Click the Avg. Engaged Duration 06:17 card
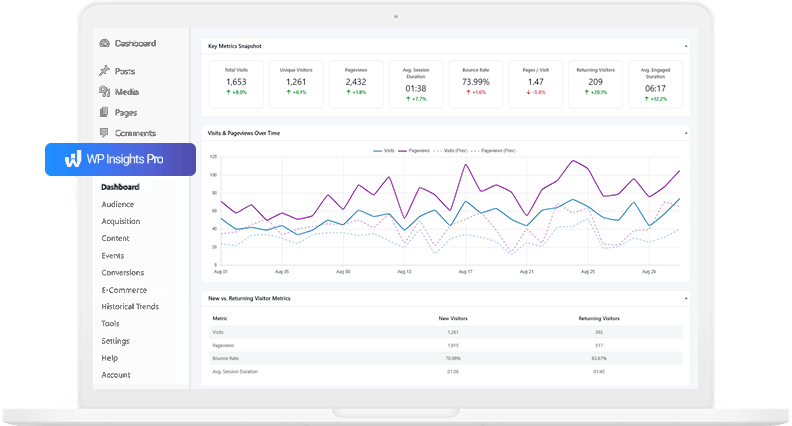Viewport: 792px width, 426px height. point(655,84)
